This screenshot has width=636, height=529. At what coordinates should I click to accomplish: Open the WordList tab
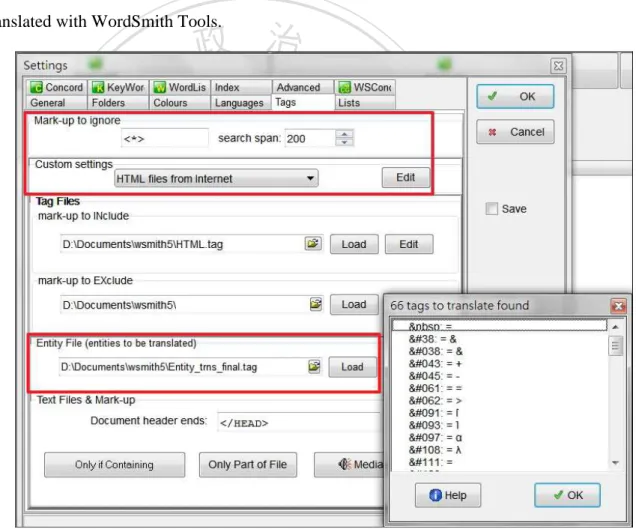pyautogui.click(x=180, y=87)
